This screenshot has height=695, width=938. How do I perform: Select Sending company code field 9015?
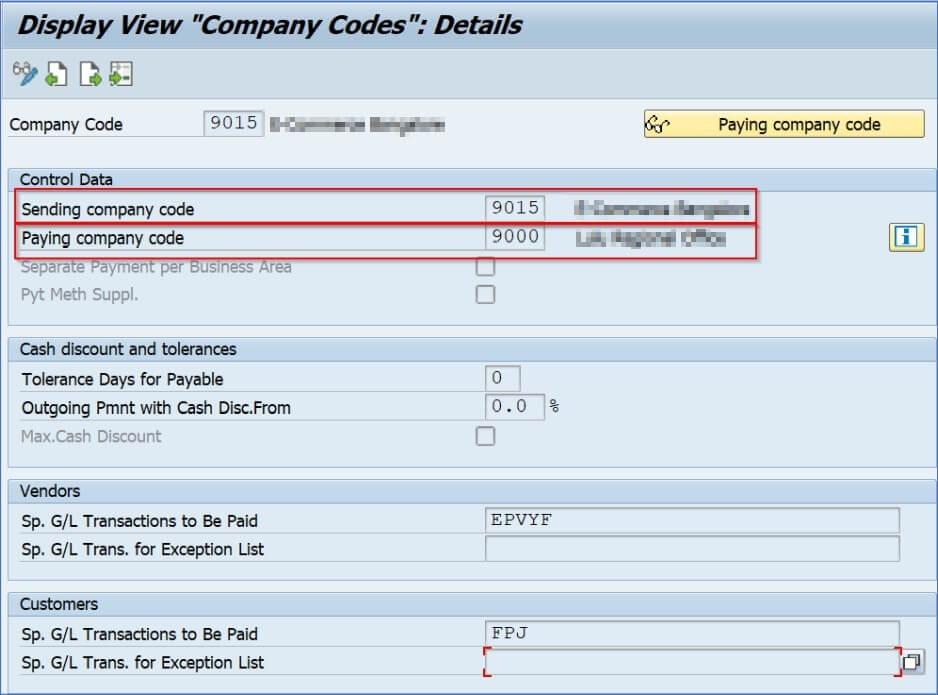pos(515,208)
